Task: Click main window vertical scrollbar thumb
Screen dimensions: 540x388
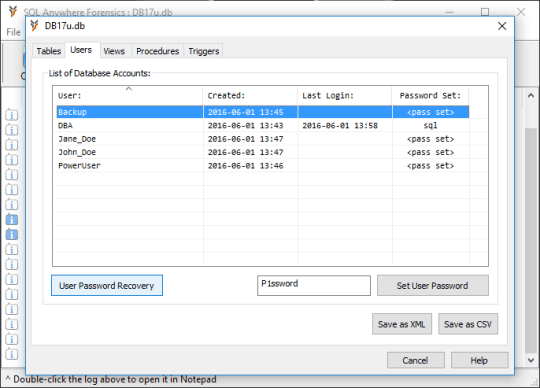Action: pyautogui.click(x=531, y=240)
